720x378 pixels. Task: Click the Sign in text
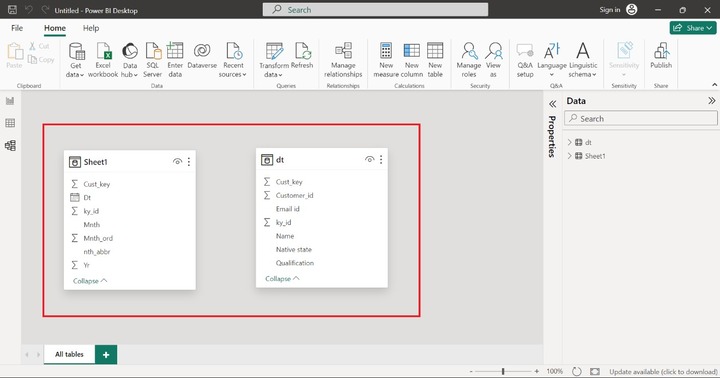pyautogui.click(x=609, y=10)
